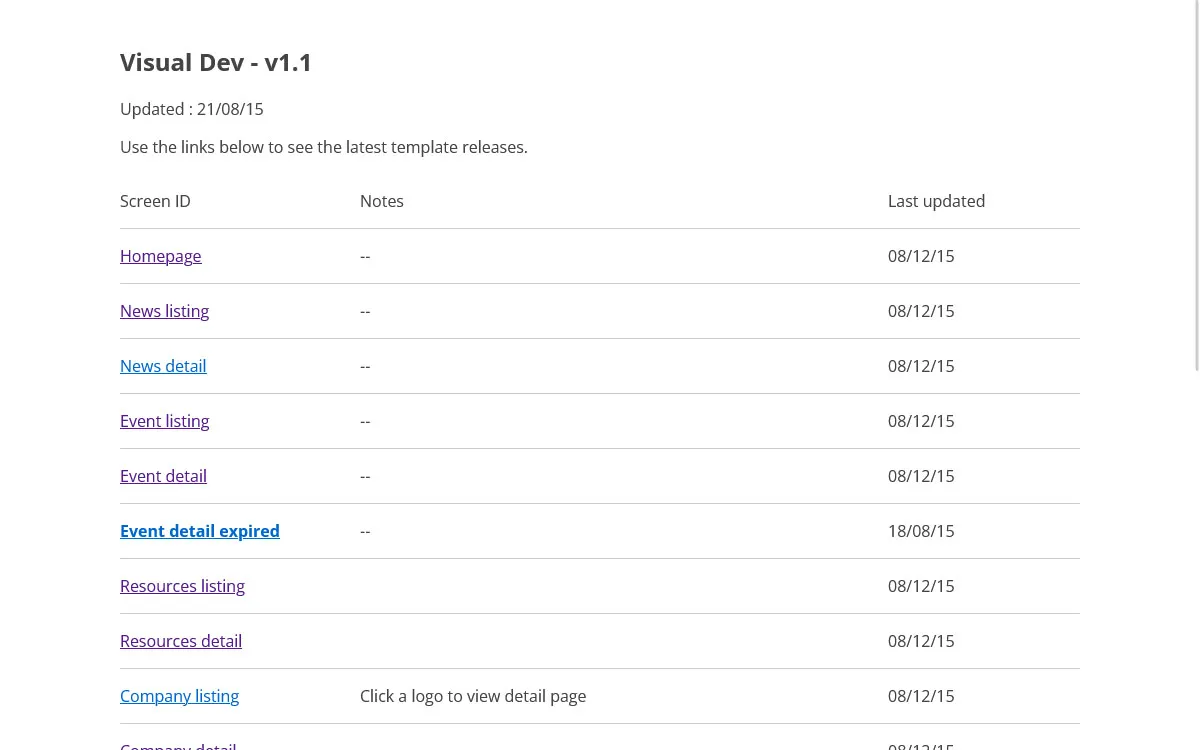The image size is (1200, 750).
Task: Go to the News listing template
Action: pyautogui.click(x=164, y=311)
